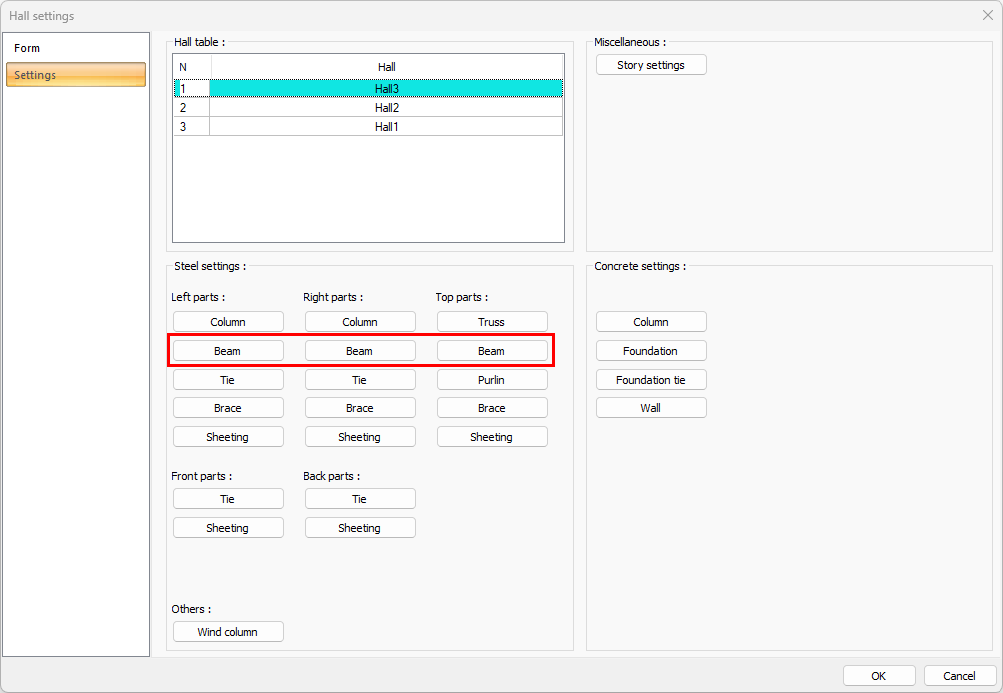Select Hall3 row in Hall table
Screen dimensions: 1003x693
pos(386,89)
